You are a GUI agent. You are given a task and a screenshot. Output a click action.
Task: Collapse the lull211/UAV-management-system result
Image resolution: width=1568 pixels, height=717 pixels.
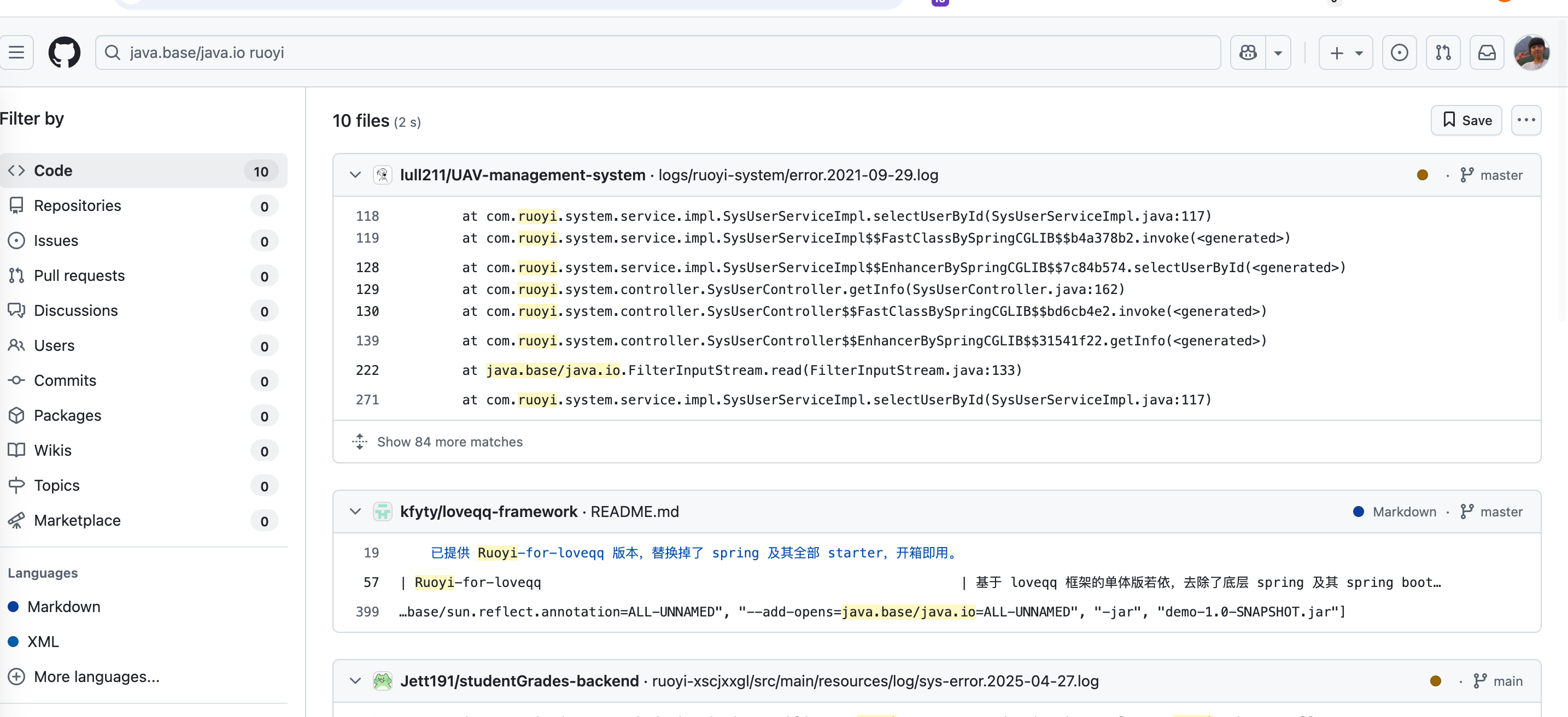coord(355,175)
